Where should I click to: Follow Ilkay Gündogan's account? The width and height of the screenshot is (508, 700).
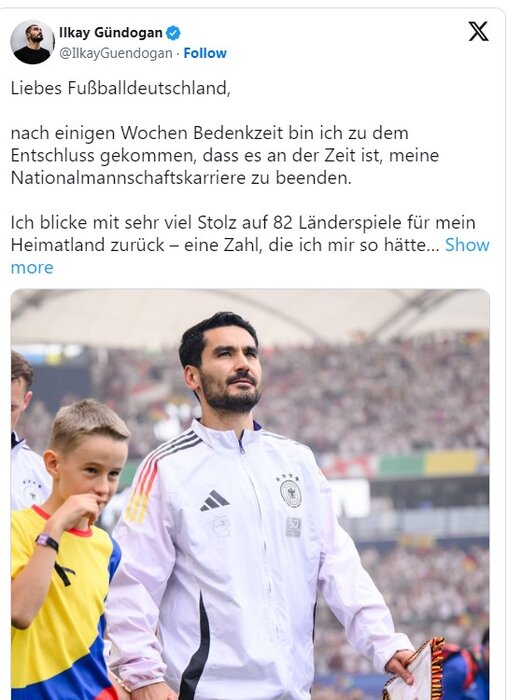205,53
